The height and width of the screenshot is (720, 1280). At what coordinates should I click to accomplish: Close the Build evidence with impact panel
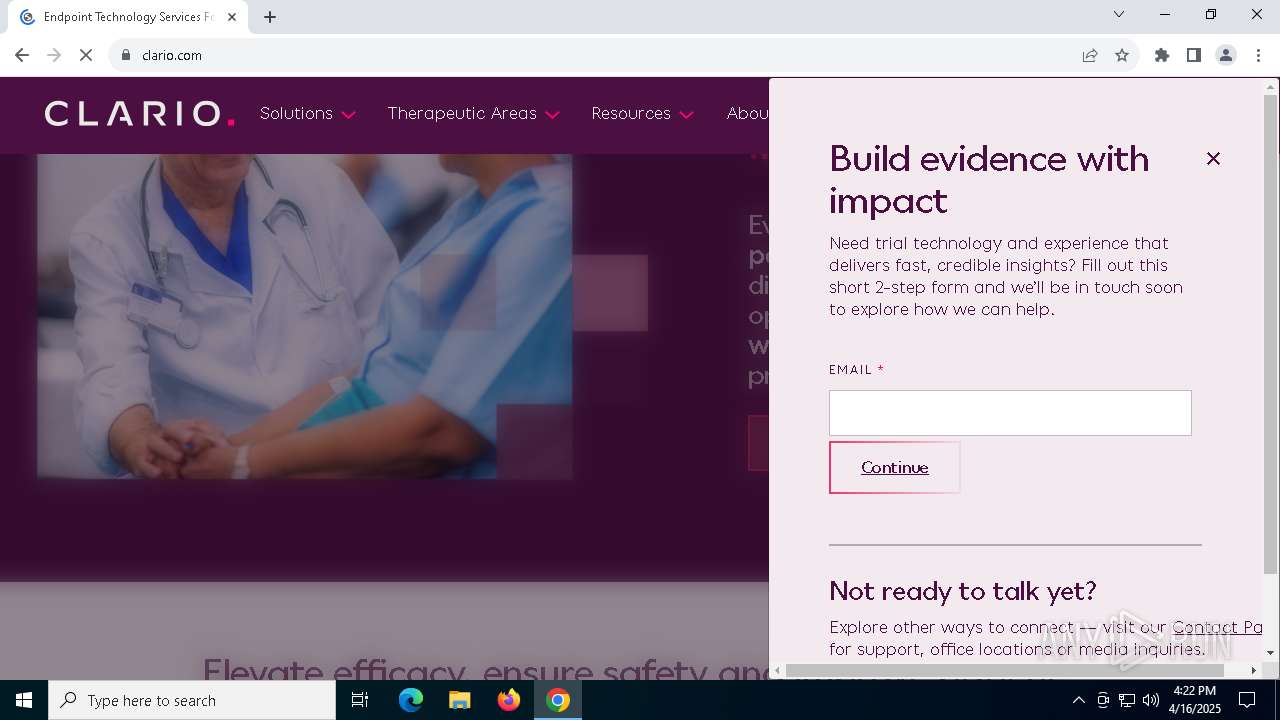[x=1213, y=158]
